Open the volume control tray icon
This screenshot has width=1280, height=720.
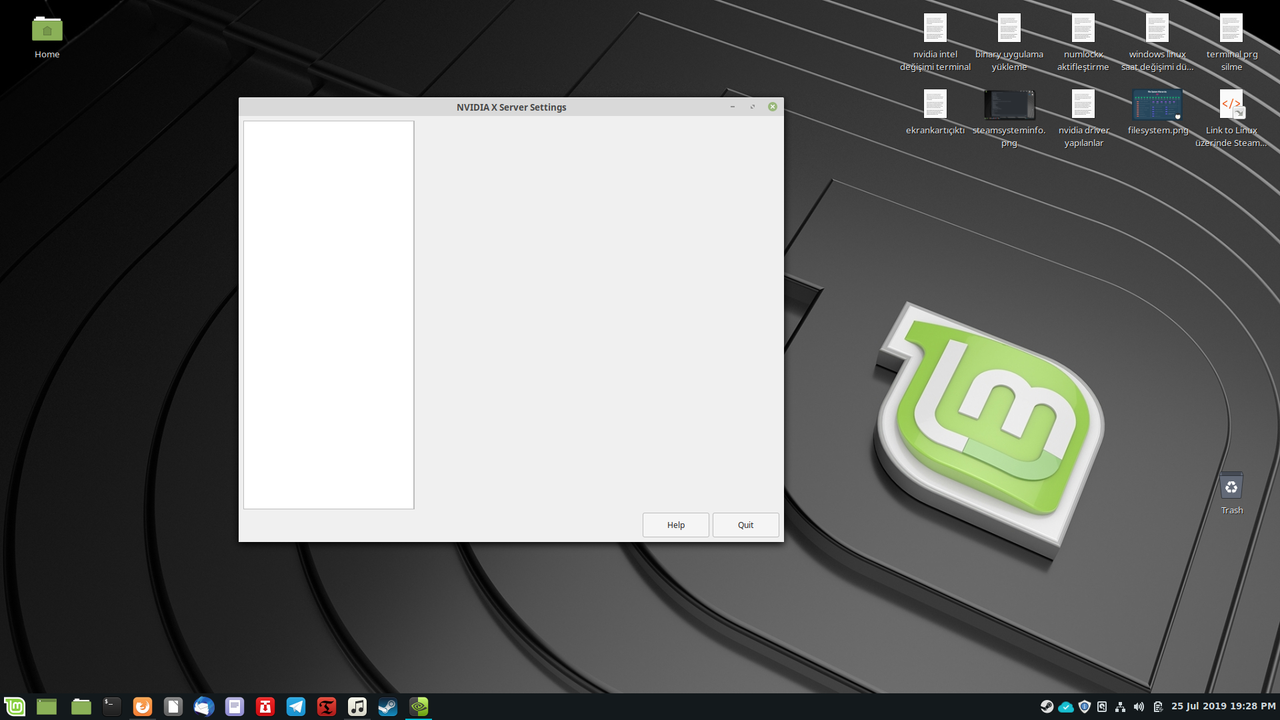(1138, 706)
